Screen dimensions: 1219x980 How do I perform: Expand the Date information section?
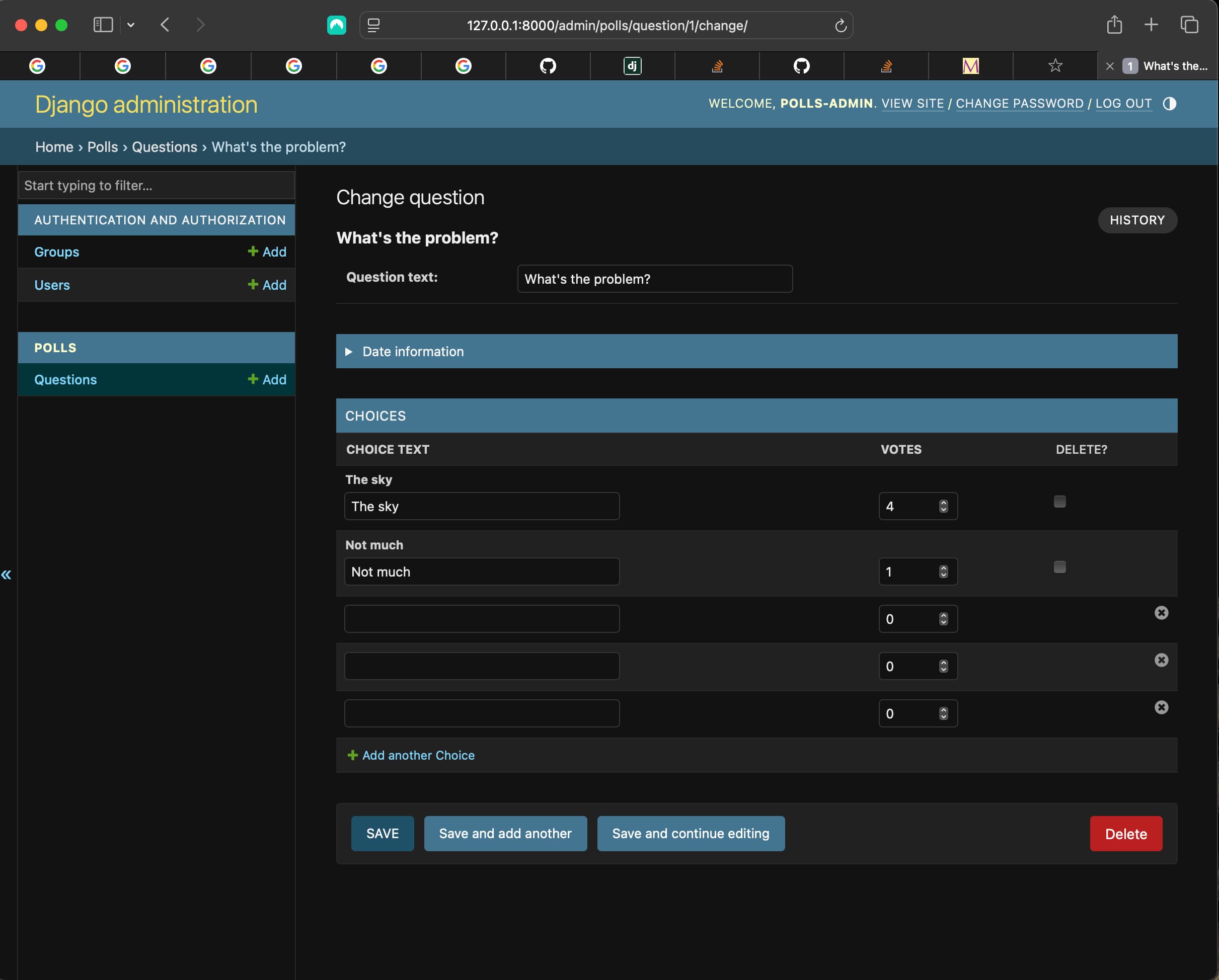click(x=756, y=352)
